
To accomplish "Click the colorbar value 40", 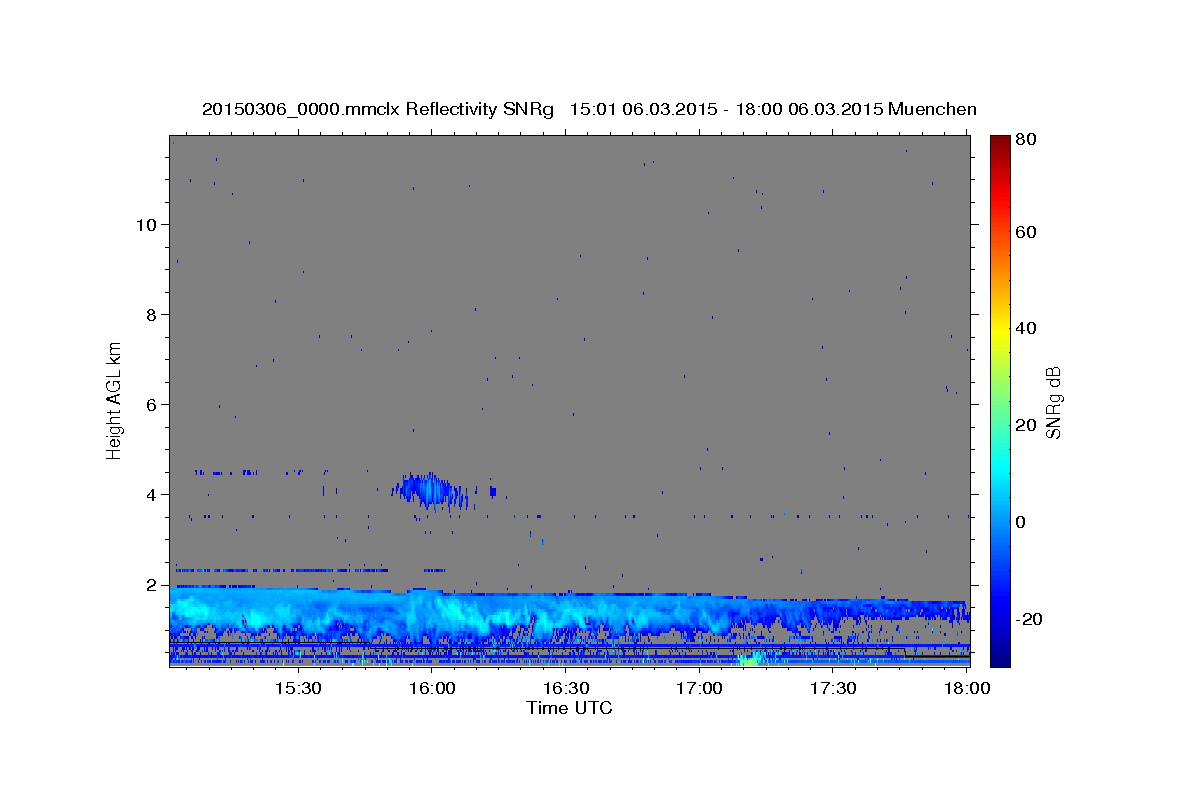I will pyautogui.click(x=1026, y=328).
